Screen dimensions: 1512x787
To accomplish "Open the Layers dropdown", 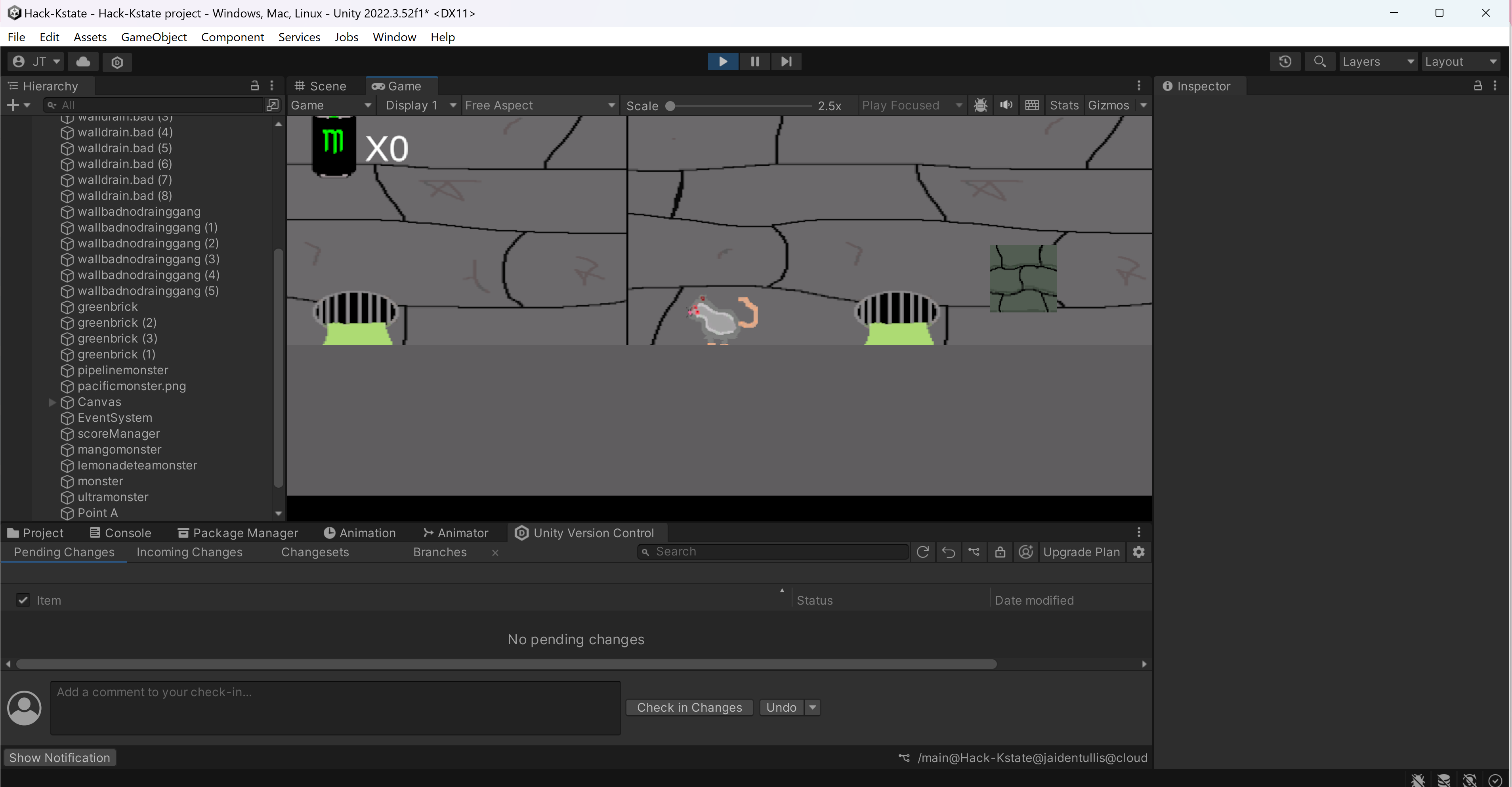I will pyautogui.click(x=1377, y=62).
